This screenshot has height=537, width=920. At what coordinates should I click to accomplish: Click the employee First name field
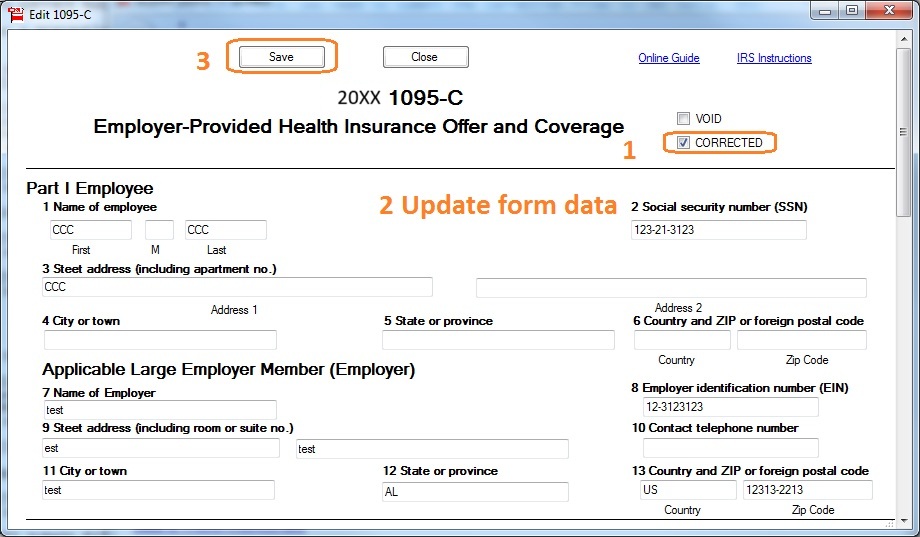pos(90,230)
